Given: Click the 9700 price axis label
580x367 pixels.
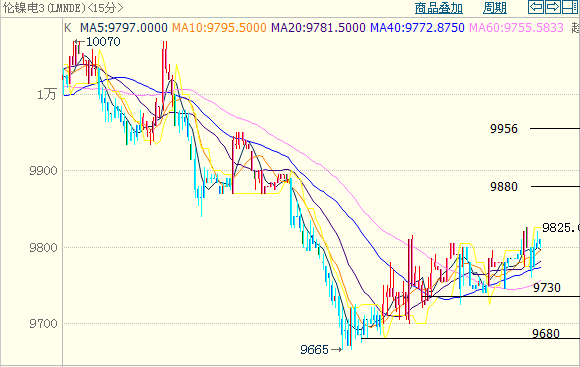Looking at the screenshot, I should coord(44,324).
